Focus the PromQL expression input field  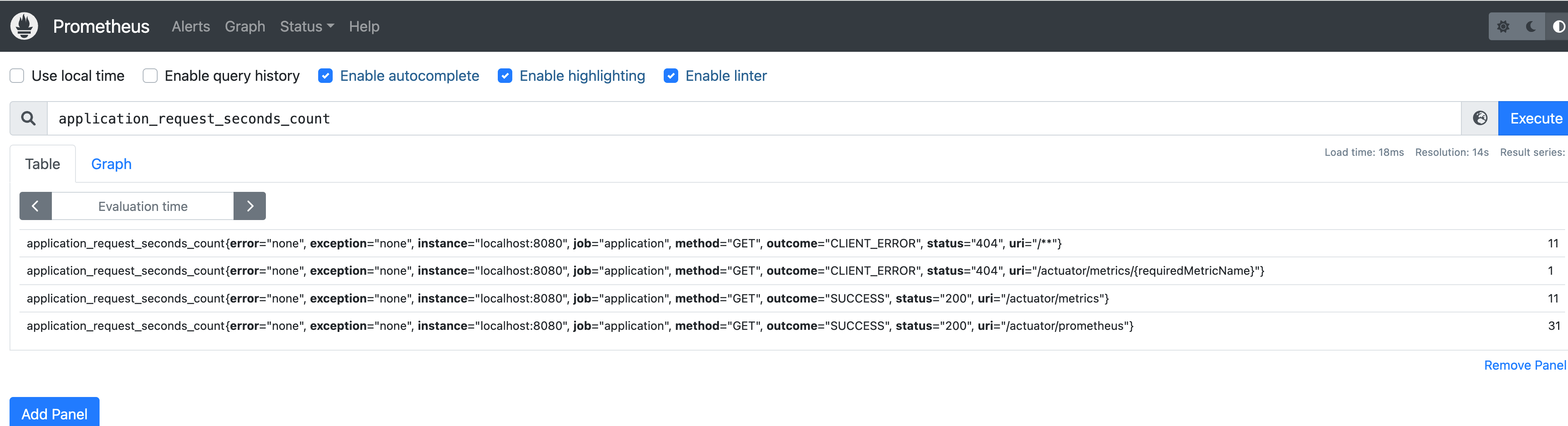[x=754, y=119]
